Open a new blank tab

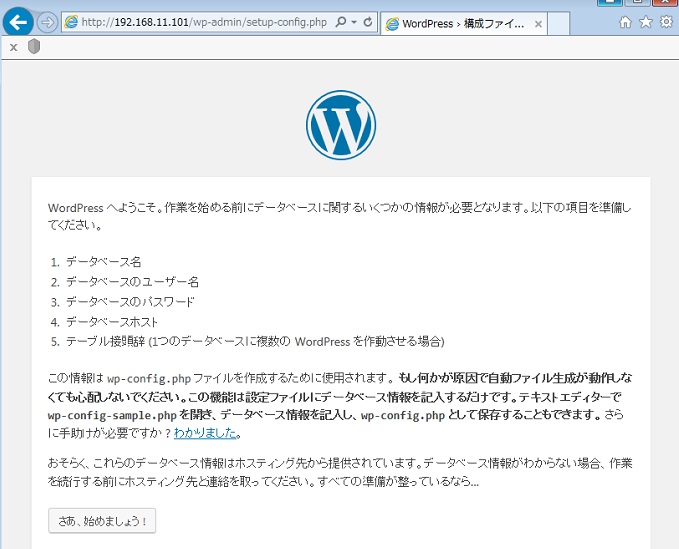pyautogui.click(x=558, y=23)
